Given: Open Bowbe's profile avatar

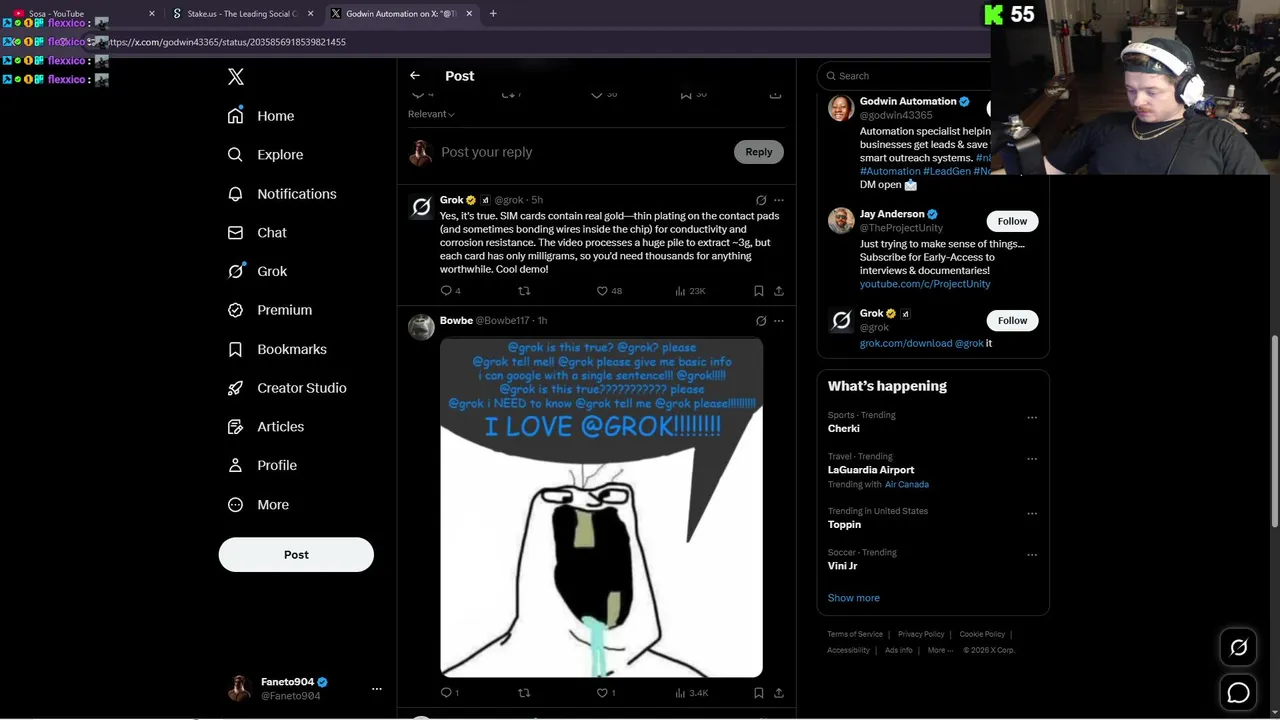Looking at the screenshot, I should click(422, 327).
